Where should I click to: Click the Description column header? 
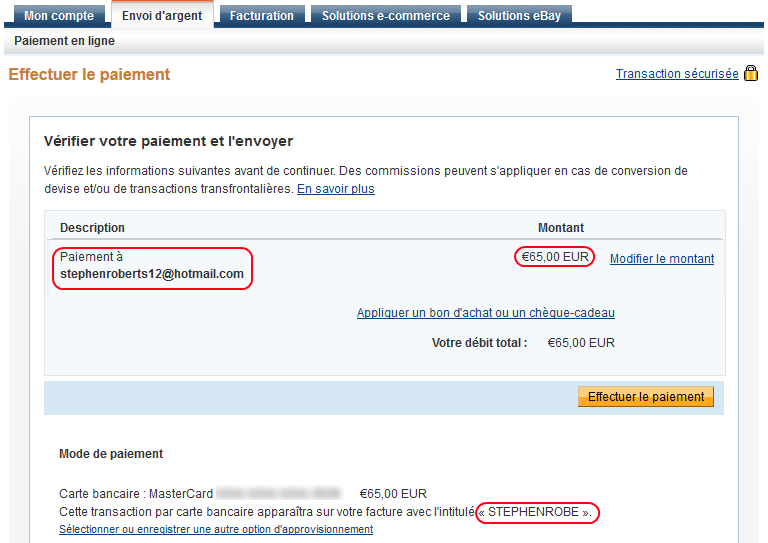(92, 228)
